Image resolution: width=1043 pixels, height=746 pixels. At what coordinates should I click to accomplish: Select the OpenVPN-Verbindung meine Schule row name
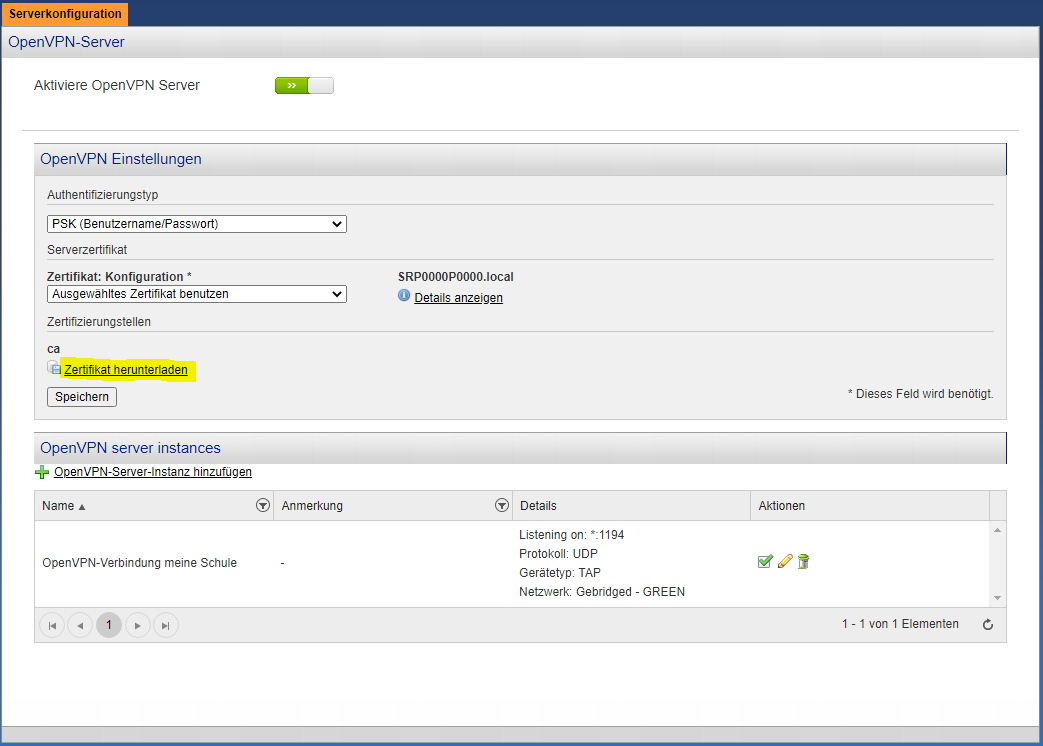point(140,563)
